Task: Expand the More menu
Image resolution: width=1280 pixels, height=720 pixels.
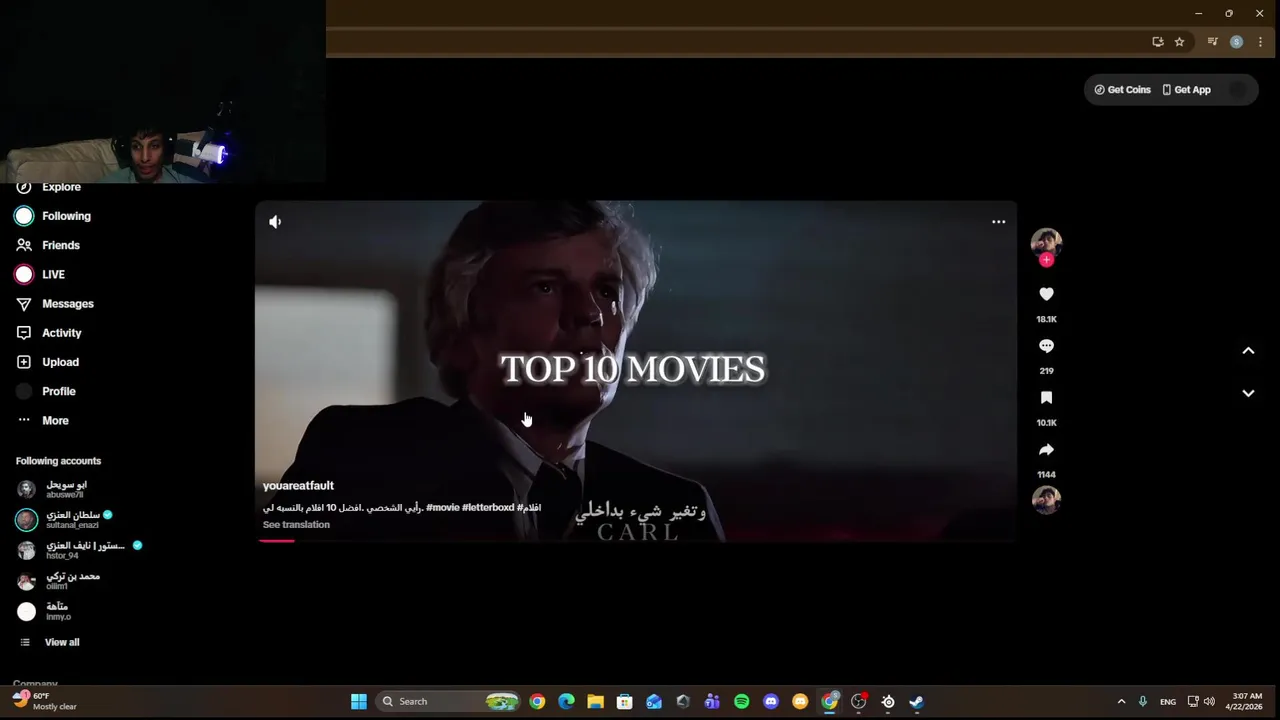Action: (55, 421)
